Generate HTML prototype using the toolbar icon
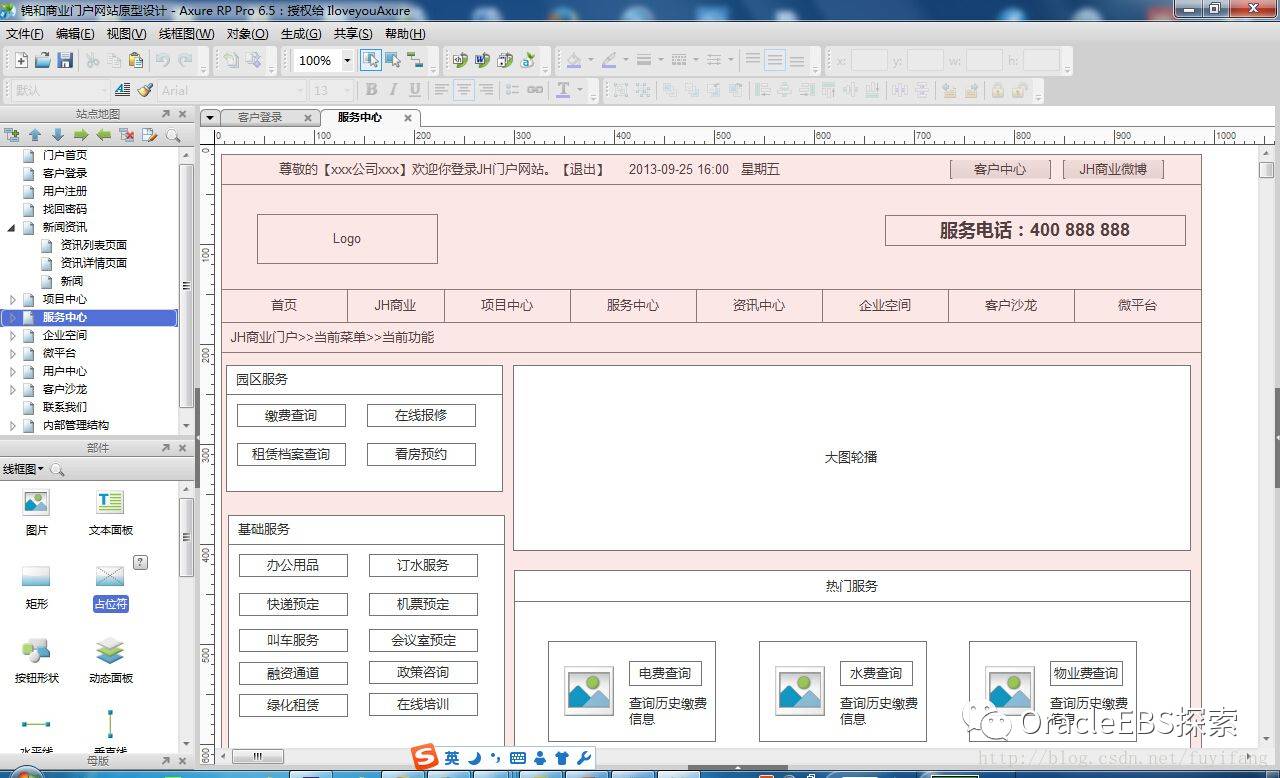1280x778 pixels. point(460,60)
